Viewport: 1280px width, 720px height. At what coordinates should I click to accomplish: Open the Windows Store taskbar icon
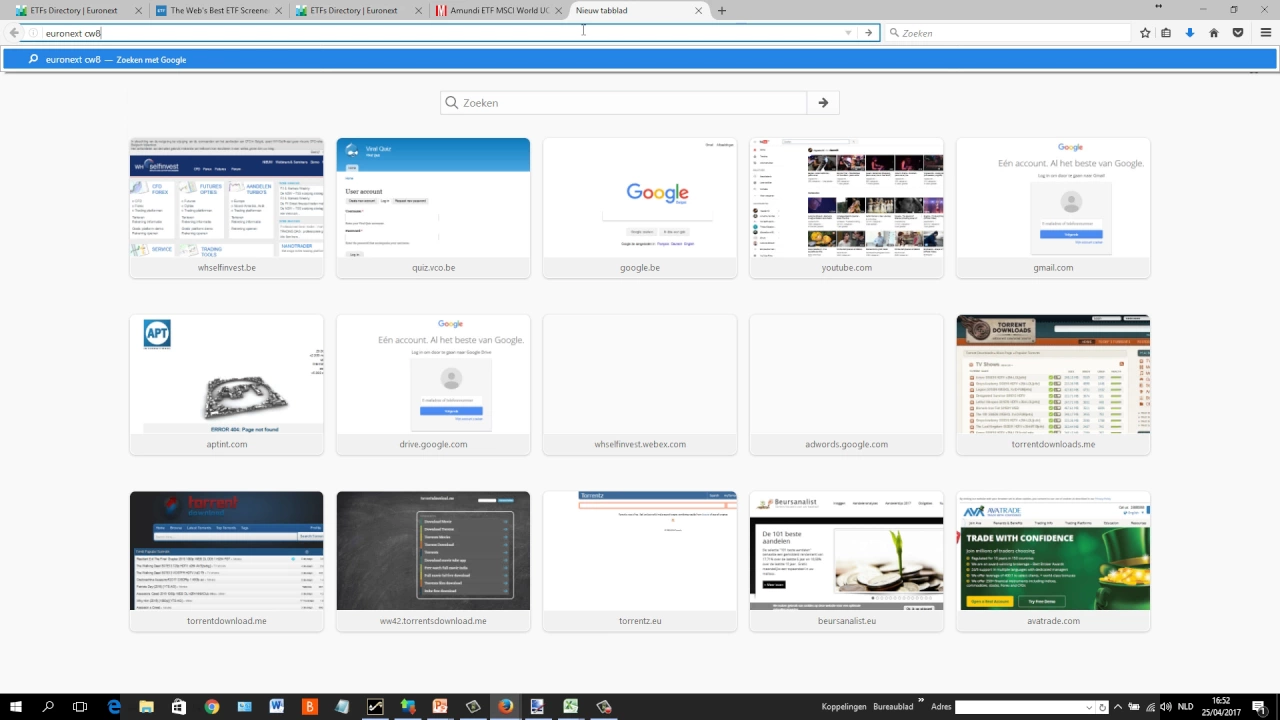click(x=179, y=706)
